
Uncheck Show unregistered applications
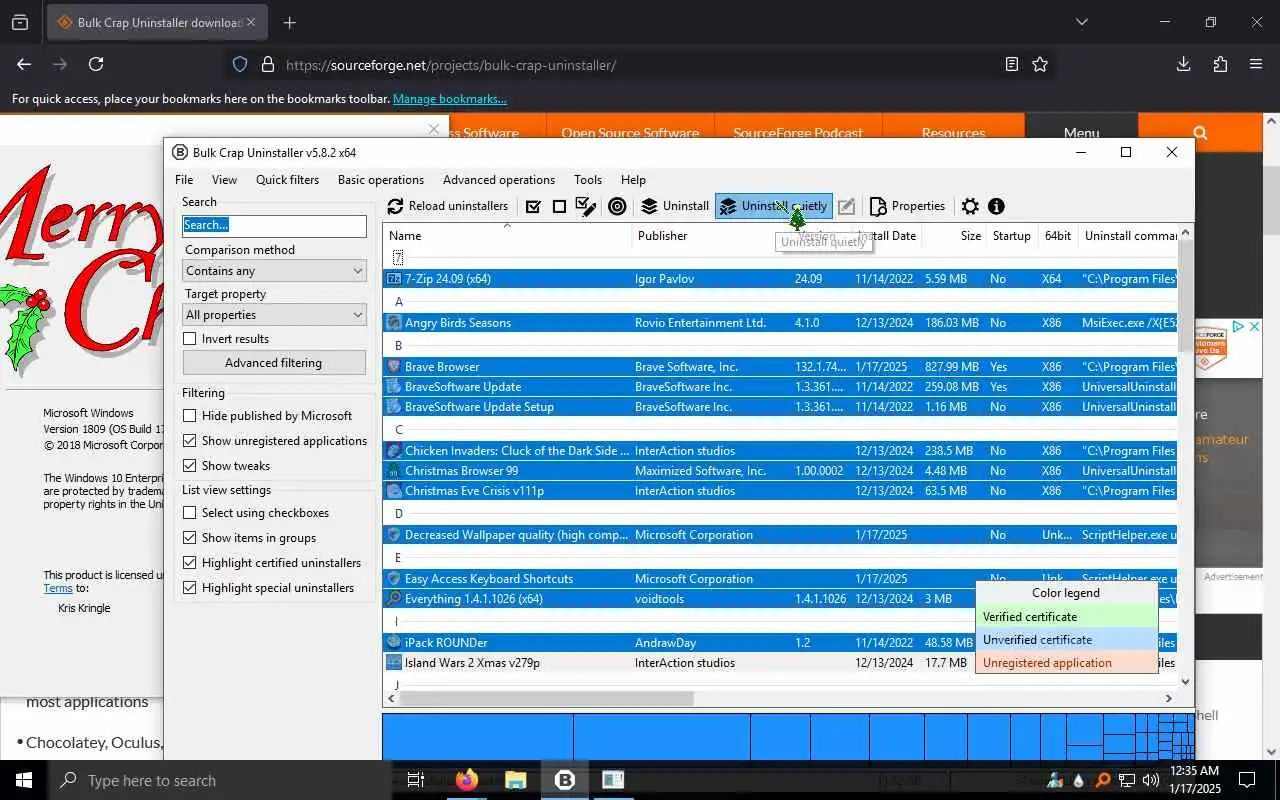pos(190,441)
